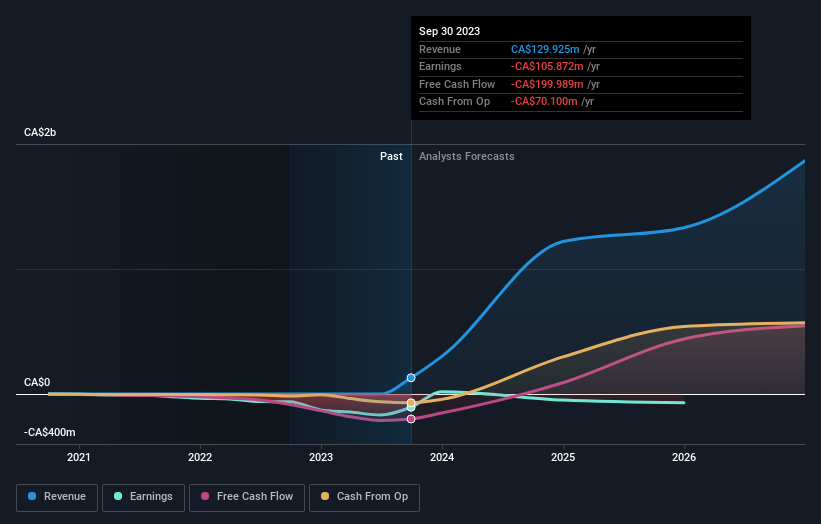Image resolution: width=821 pixels, height=524 pixels.
Task: Click the pink dot in Free Cash Flow legend
Action: (205, 496)
